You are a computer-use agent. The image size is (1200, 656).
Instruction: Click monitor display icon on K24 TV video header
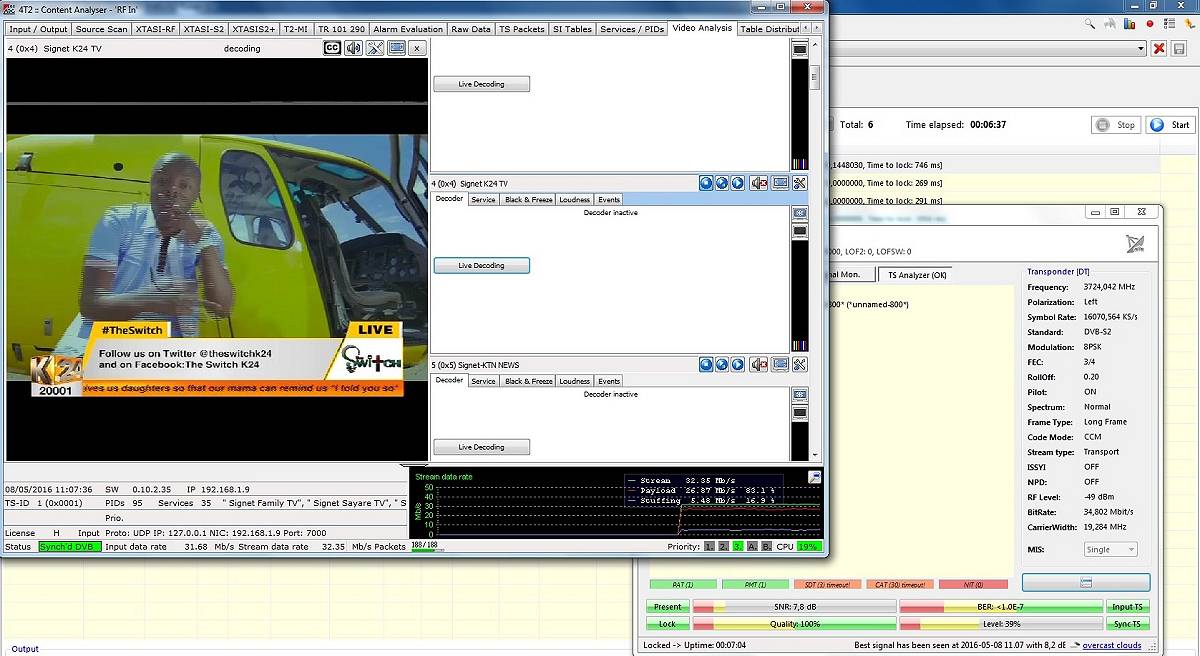pos(397,48)
